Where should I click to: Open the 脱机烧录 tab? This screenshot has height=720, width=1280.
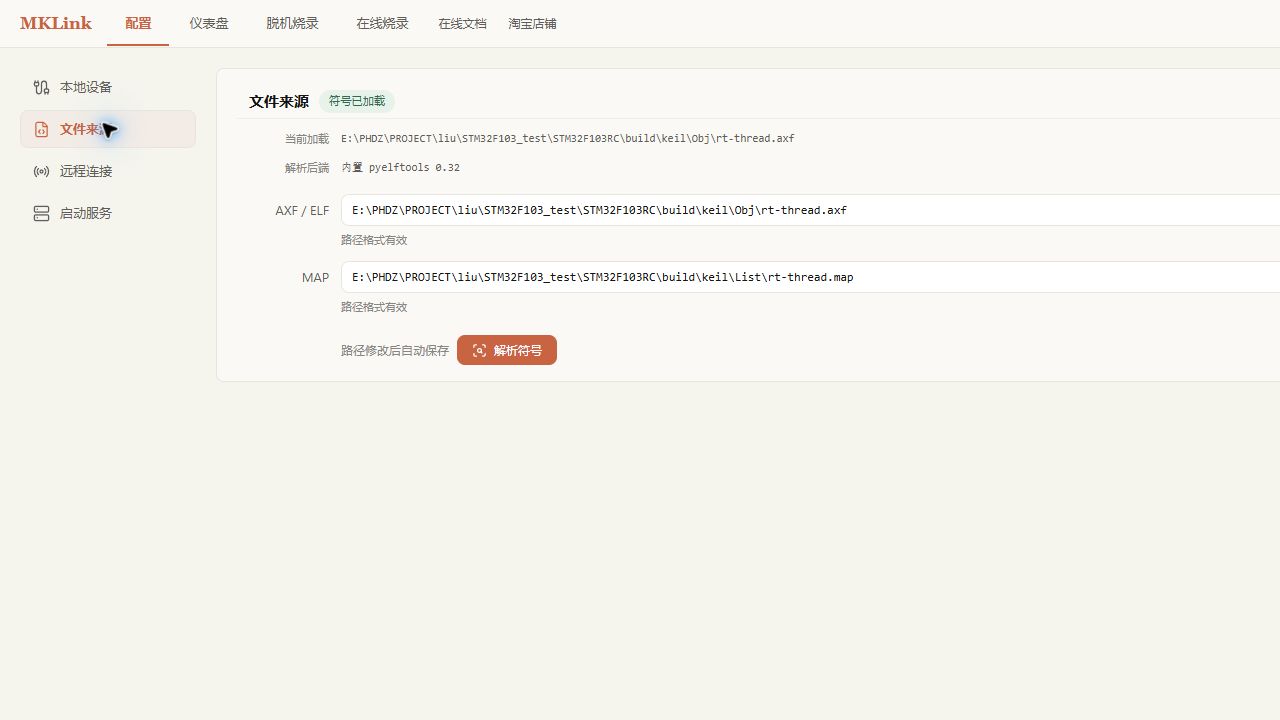click(x=292, y=23)
